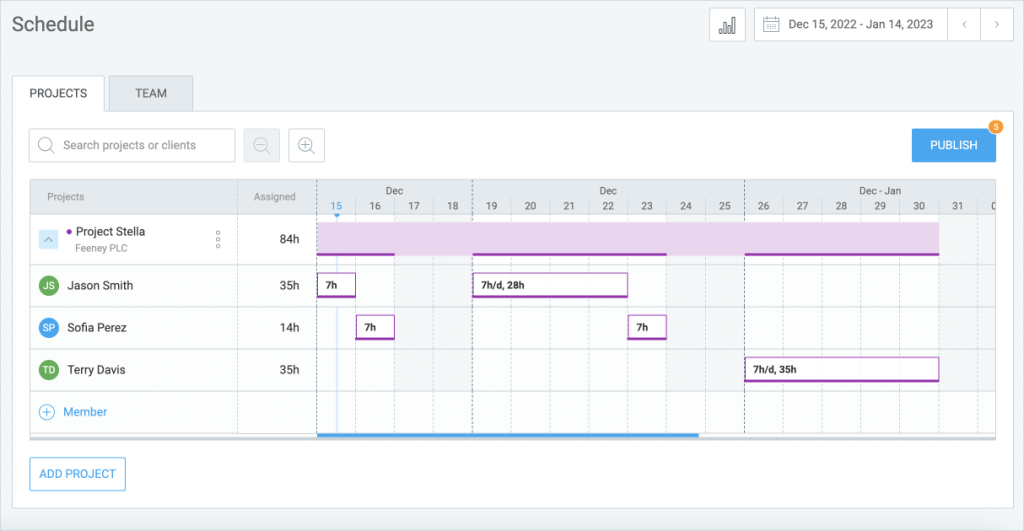This screenshot has width=1024, height=531.
Task: Open the bar chart totals icon
Action: 727,25
